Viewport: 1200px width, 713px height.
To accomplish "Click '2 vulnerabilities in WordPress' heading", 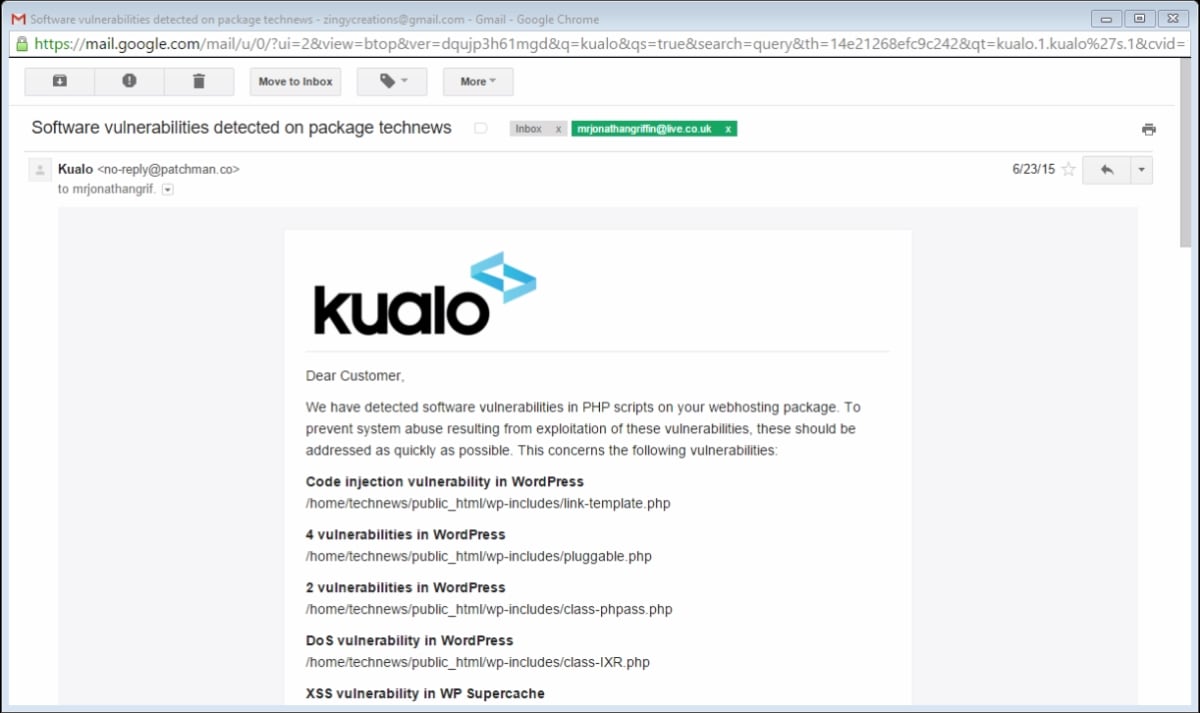I will (406, 587).
